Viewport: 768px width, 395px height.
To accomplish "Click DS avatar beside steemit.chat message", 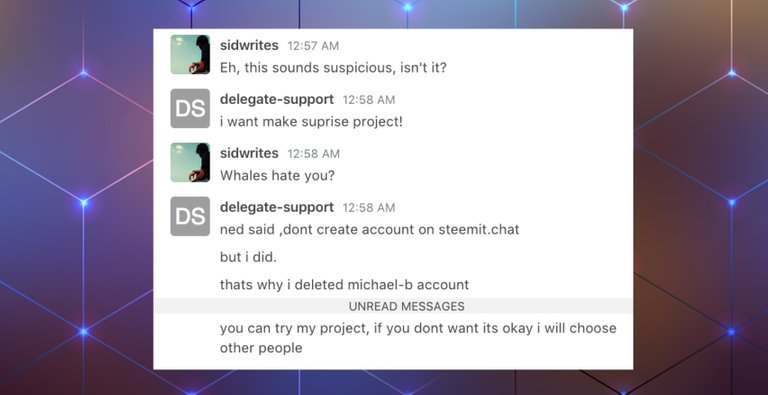I will coord(190,216).
